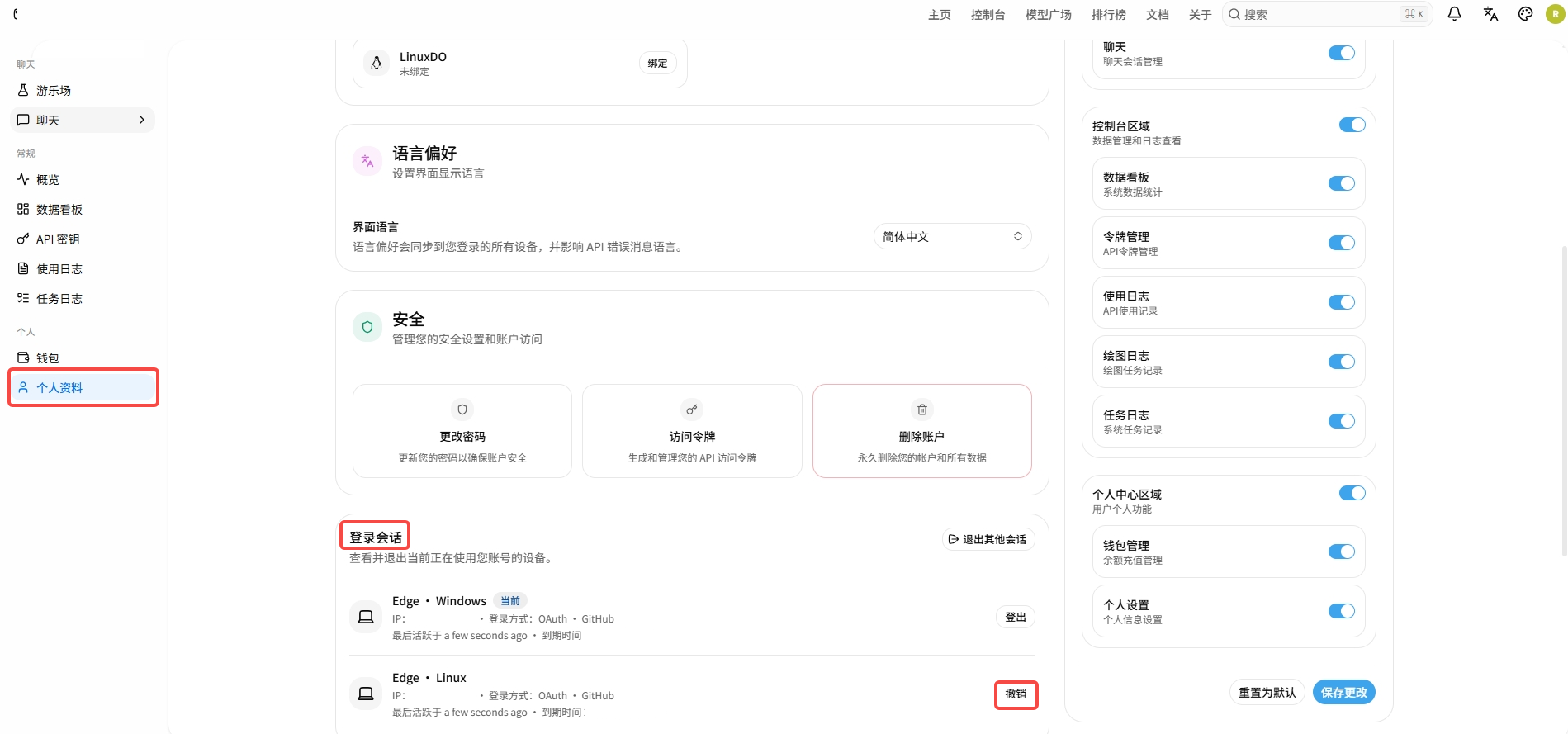1568x734 pixels.
Task: Toggle the 令牌管理 switch
Action: (1342, 243)
